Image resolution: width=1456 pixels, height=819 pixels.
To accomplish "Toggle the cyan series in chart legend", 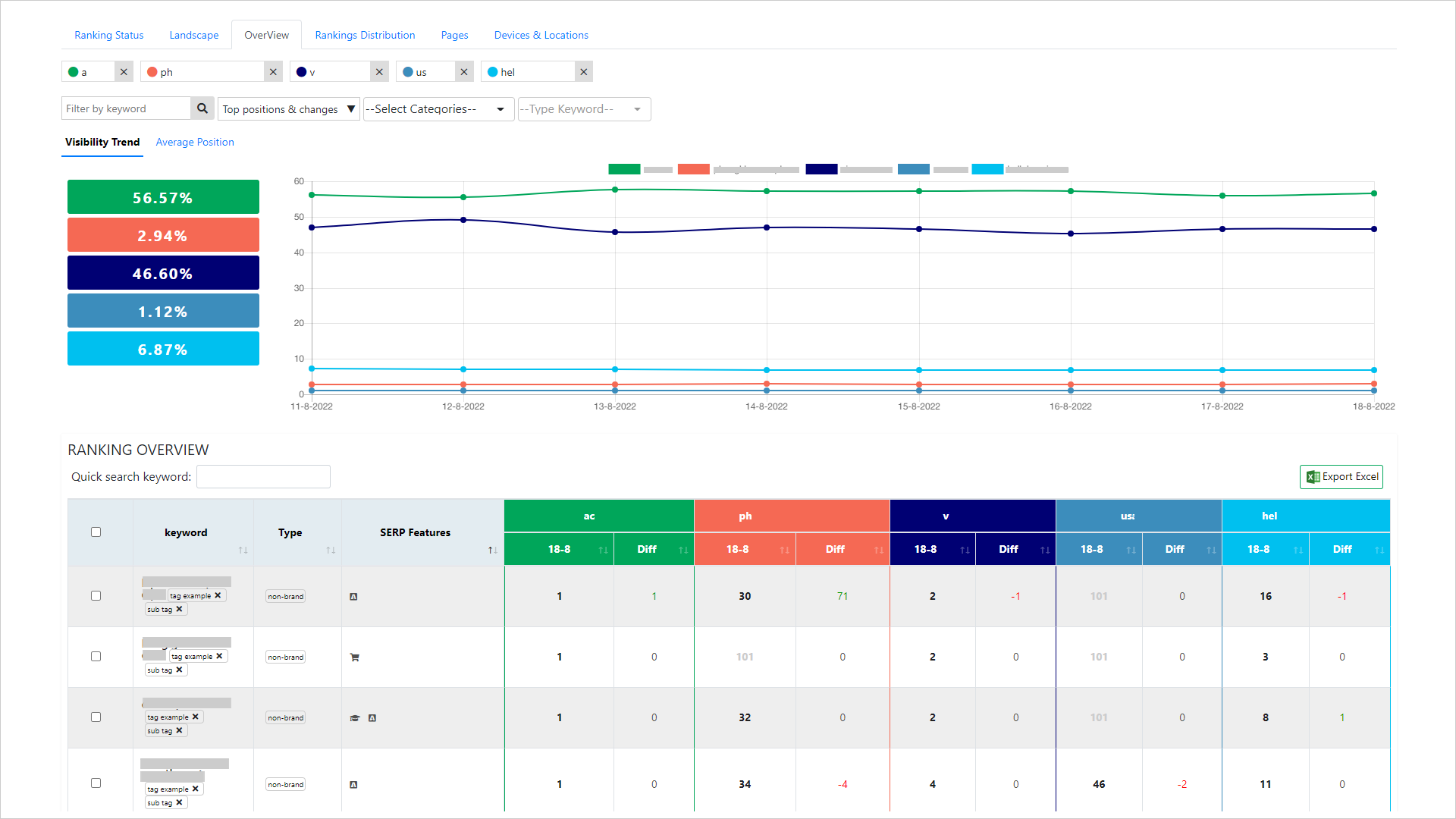I will [x=987, y=169].
